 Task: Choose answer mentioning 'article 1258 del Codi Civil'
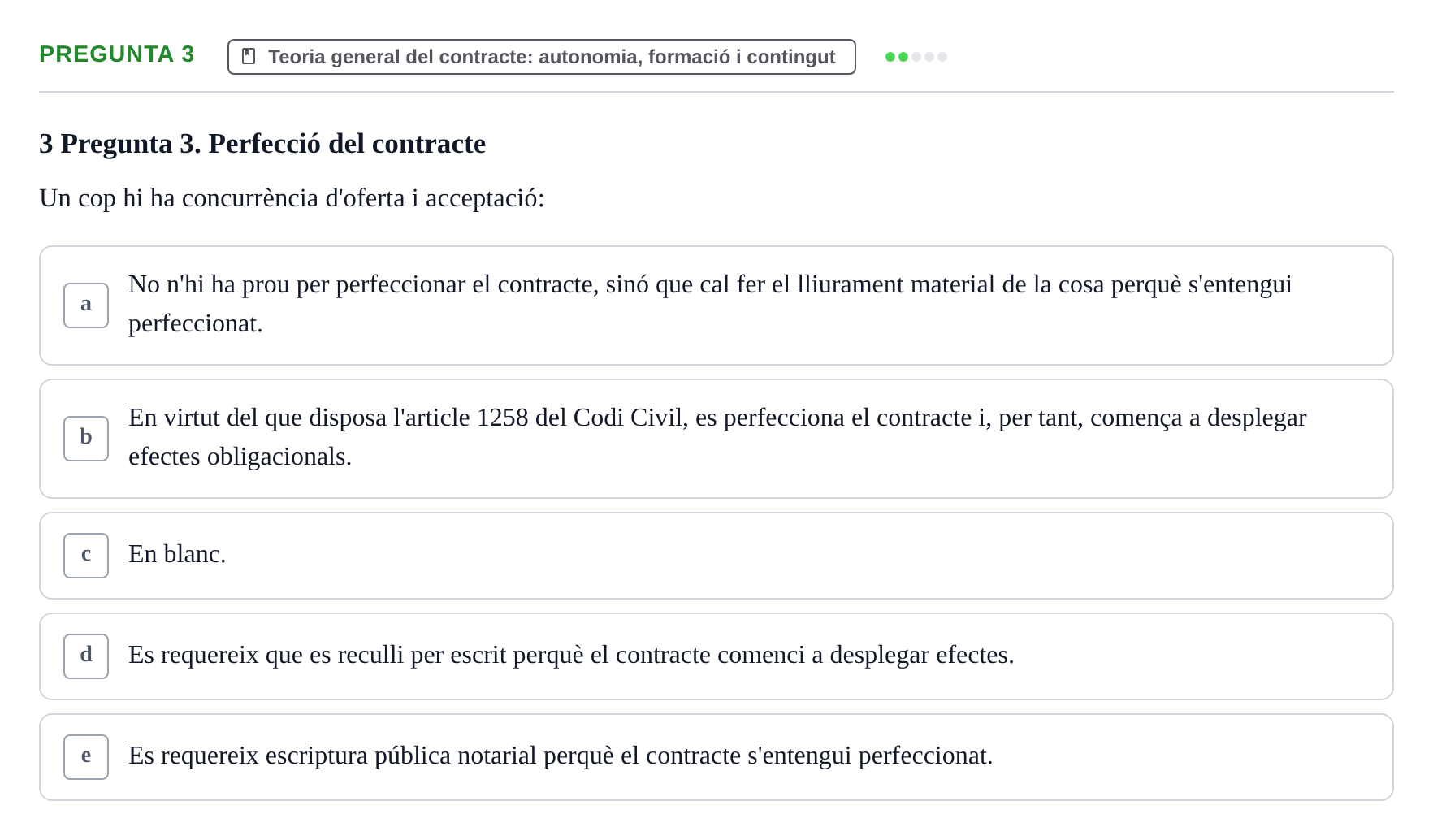tap(716, 439)
